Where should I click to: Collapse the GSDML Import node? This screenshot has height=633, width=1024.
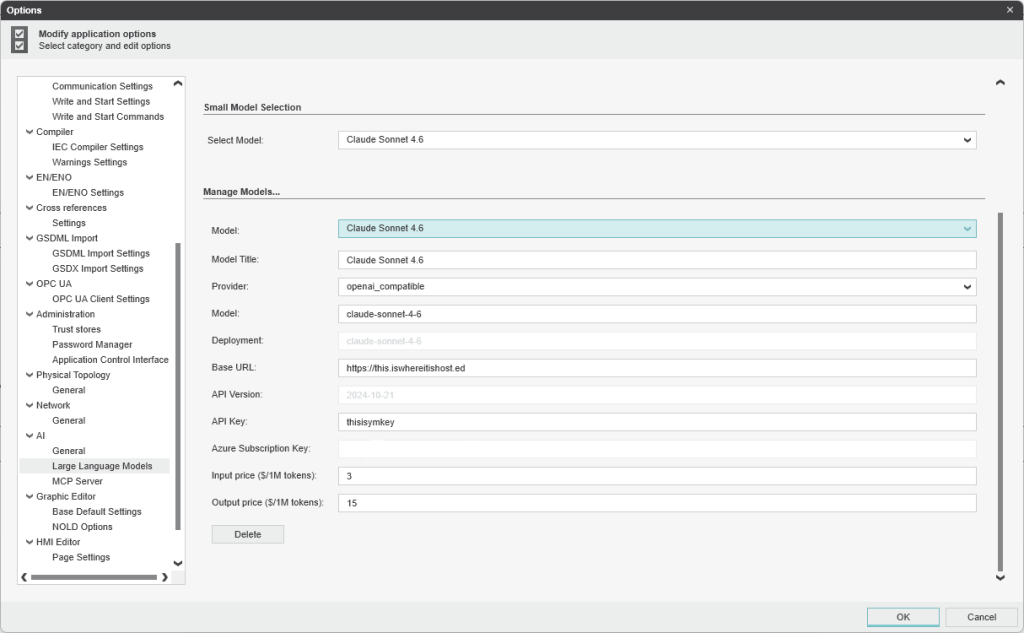(x=29, y=238)
